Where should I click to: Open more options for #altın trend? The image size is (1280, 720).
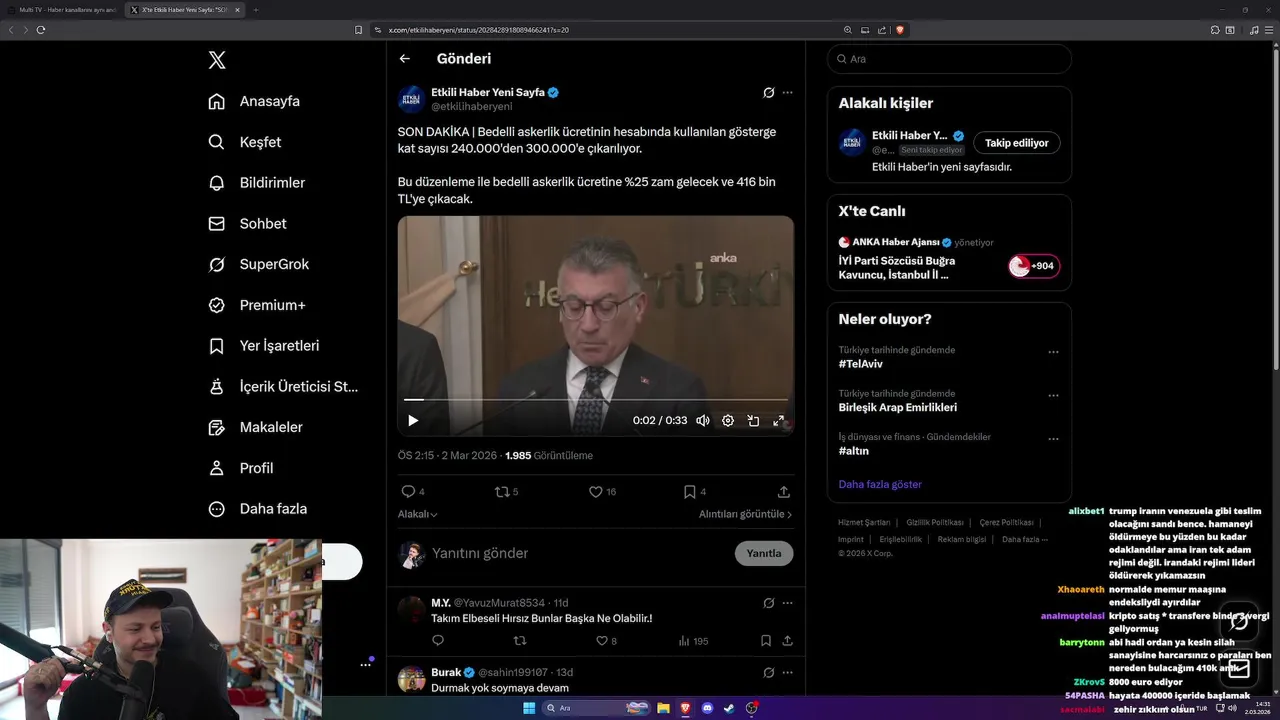[1053, 439]
